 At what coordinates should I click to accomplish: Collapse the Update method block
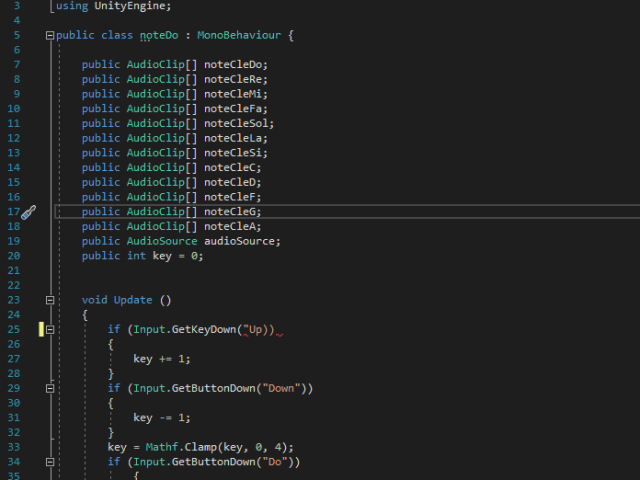pyautogui.click(x=50, y=300)
